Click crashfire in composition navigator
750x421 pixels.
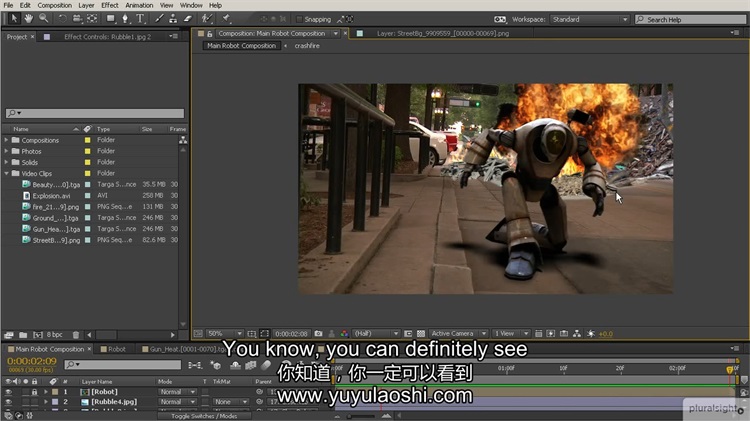point(307,46)
